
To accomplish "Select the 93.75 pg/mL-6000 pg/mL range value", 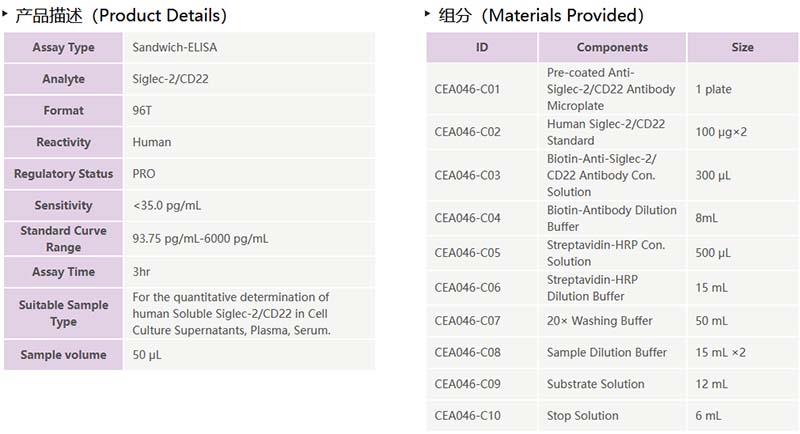I will (x=200, y=239).
